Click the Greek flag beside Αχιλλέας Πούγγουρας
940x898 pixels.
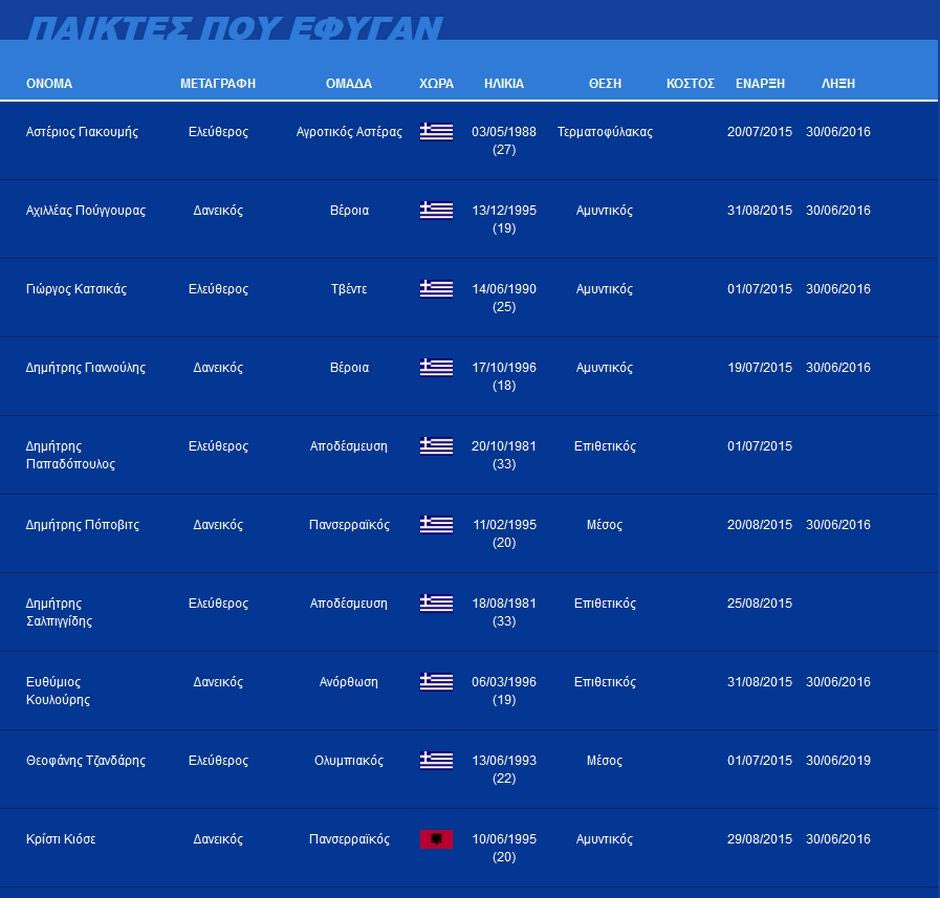point(436,210)
